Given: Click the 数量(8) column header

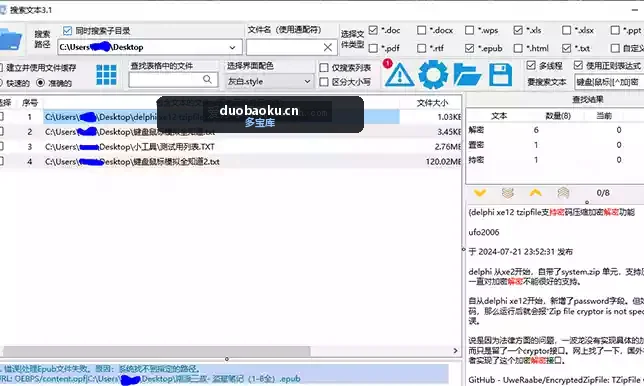Looking at the screenshot, I should point(558,116).
